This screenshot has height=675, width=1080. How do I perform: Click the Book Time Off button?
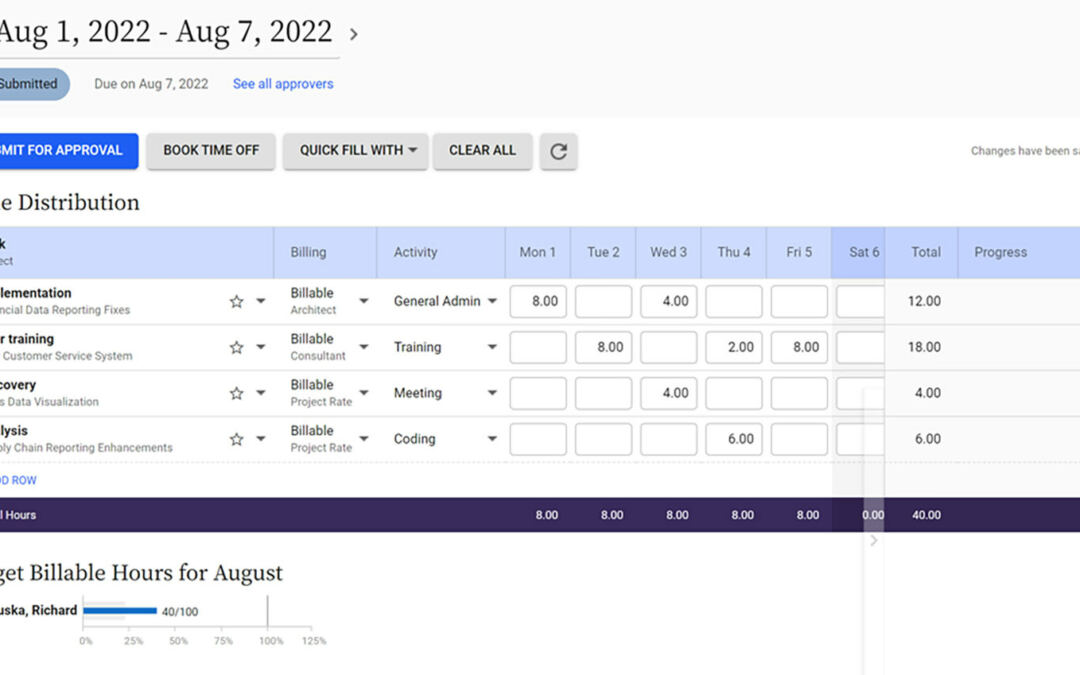tap(211, 151)
